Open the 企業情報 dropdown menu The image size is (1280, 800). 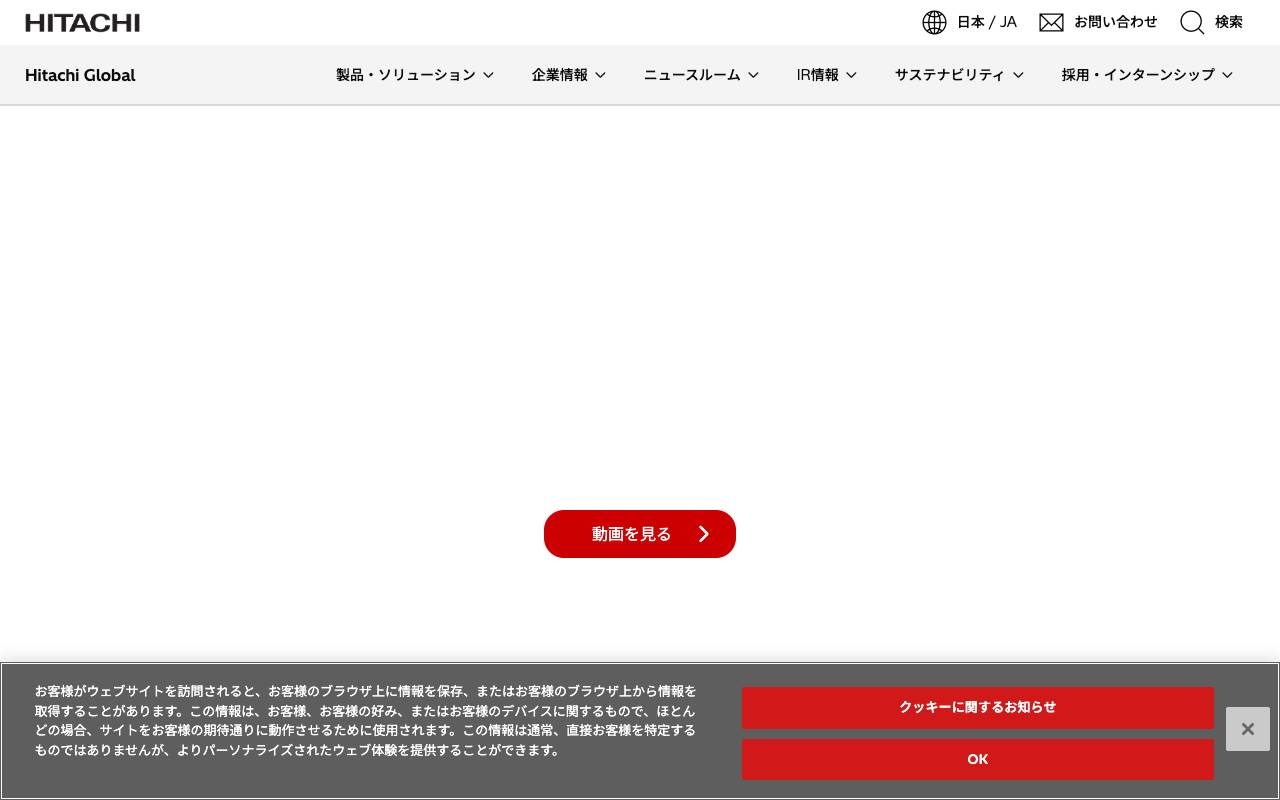(x=568, y=75)
